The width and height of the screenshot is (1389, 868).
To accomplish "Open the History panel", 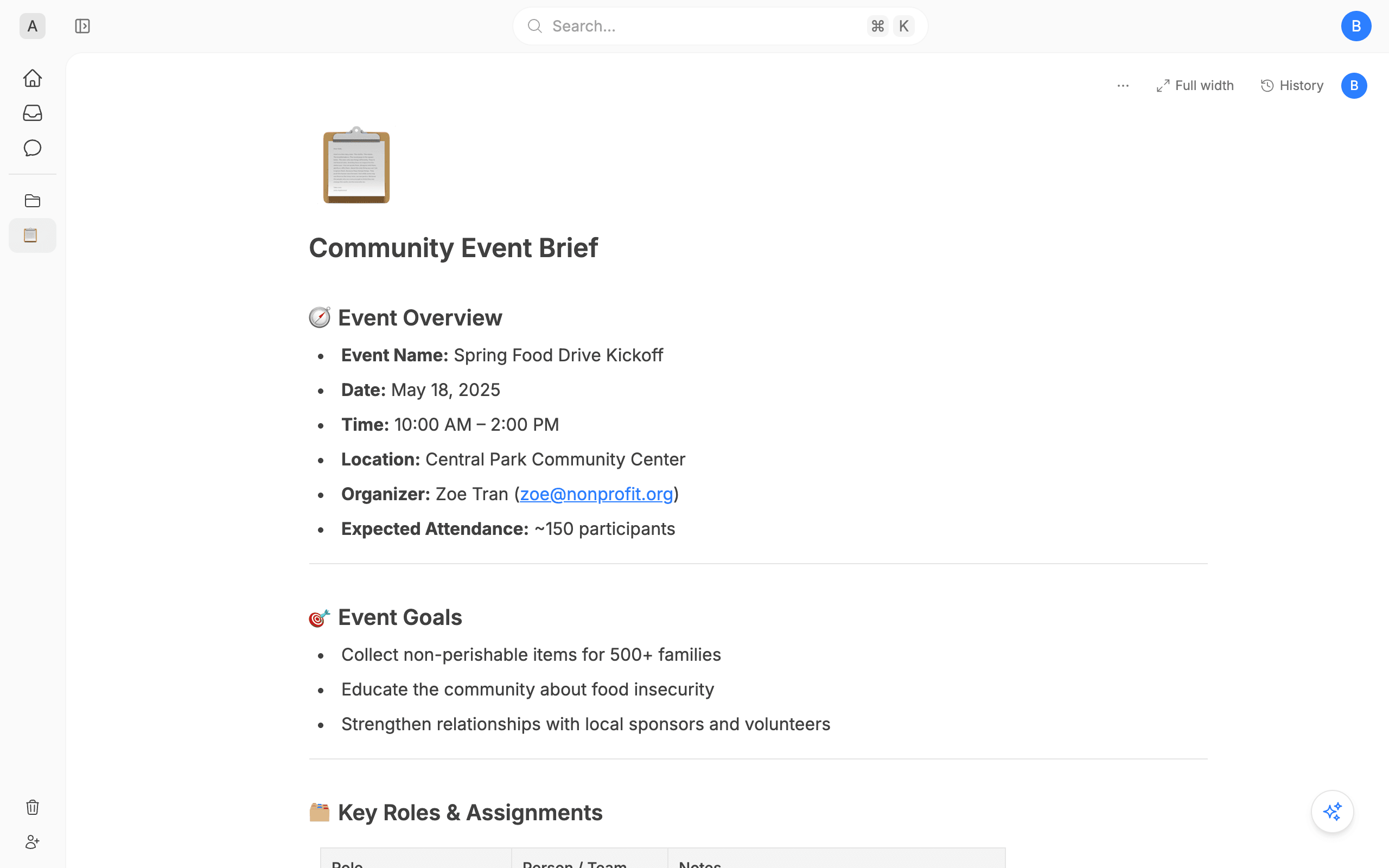I will point(1292,86).
